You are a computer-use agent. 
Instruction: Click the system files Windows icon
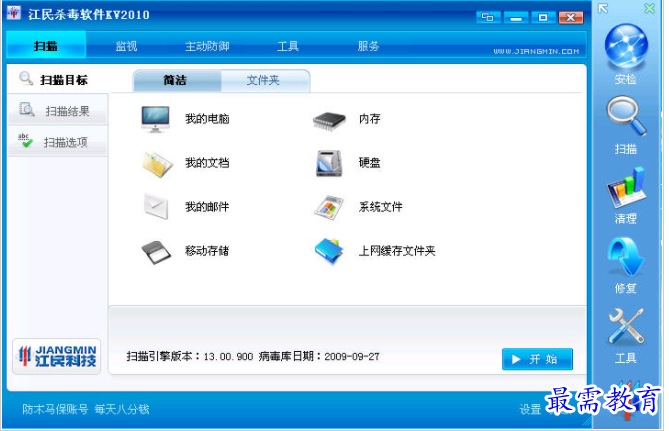coord(329,208)
